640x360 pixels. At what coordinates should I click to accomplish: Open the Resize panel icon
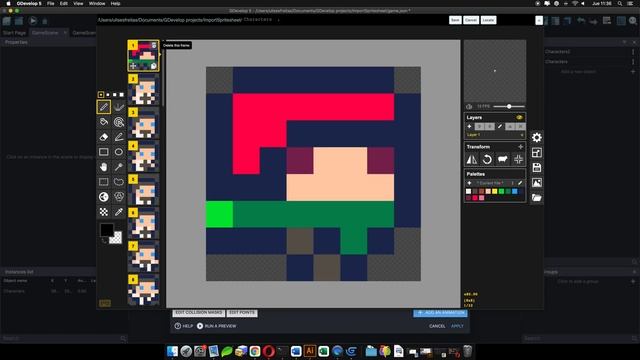[537, 153]
